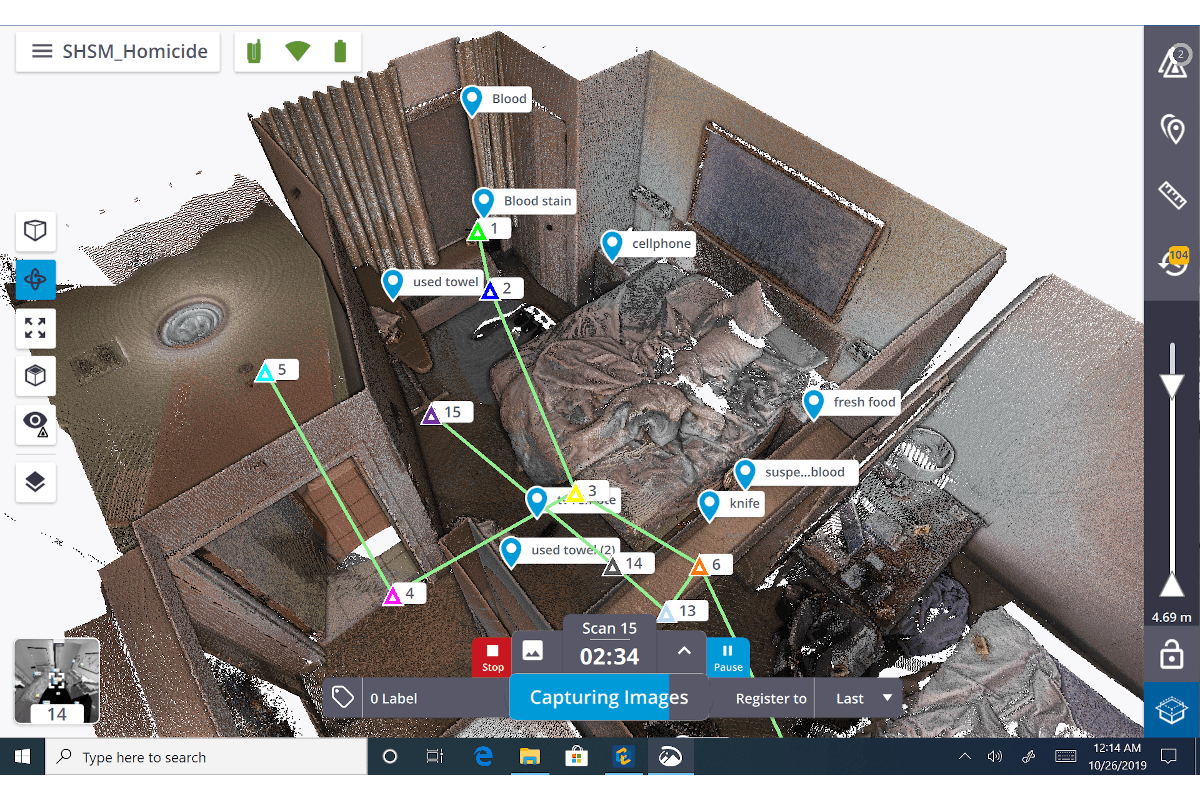Select the orbit view mode icon
Screen dimensions: 1200x800
[35, 280]
